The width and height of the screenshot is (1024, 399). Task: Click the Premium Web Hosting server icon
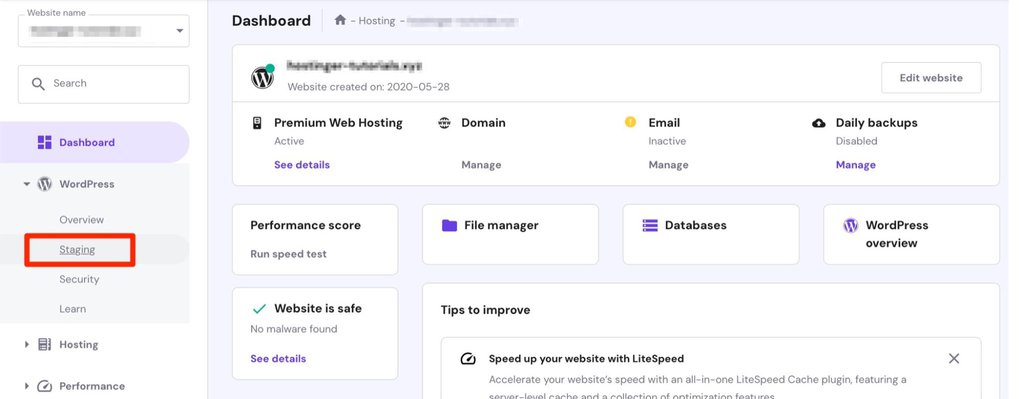tap(257, 123)
